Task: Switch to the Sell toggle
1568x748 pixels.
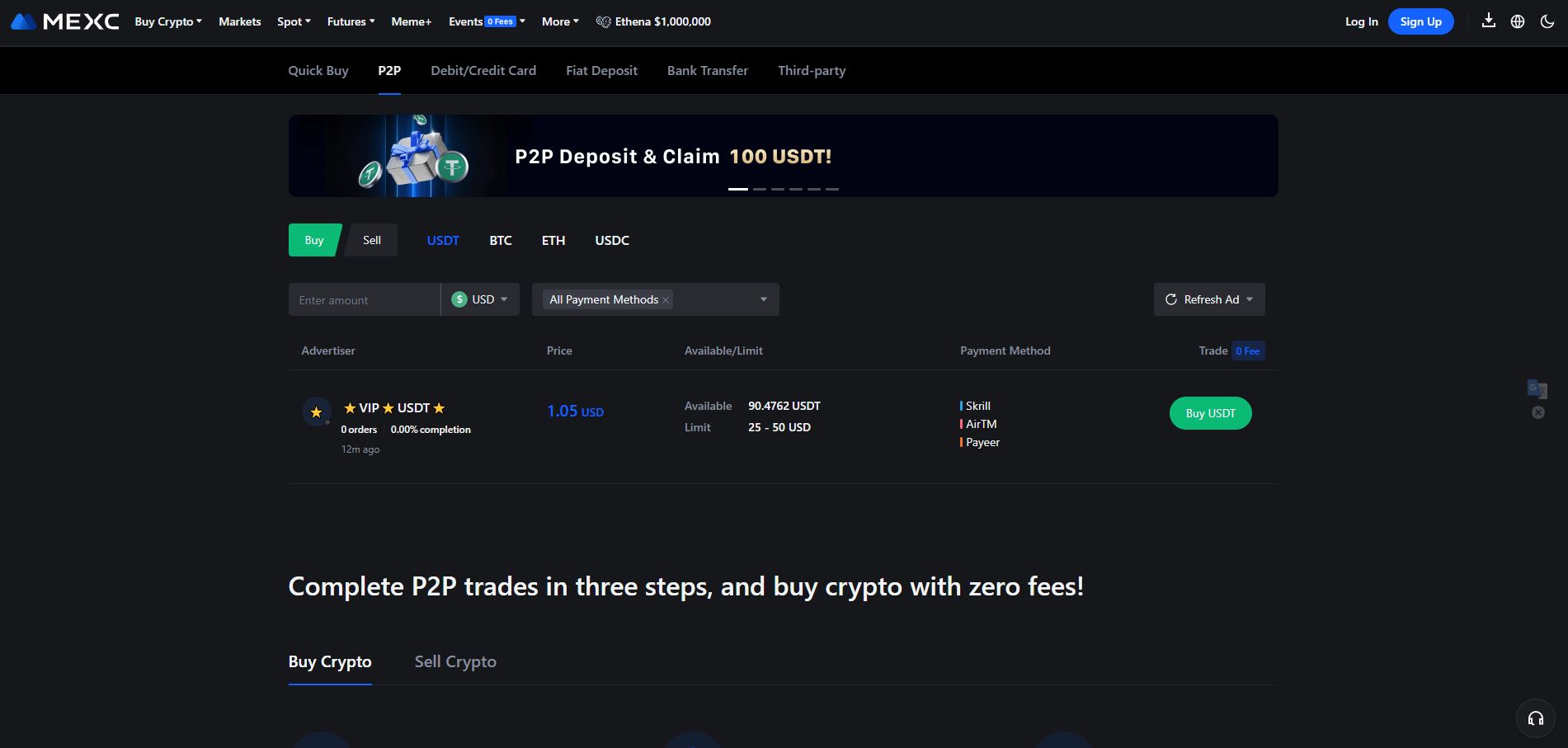Action: point(372,240)
